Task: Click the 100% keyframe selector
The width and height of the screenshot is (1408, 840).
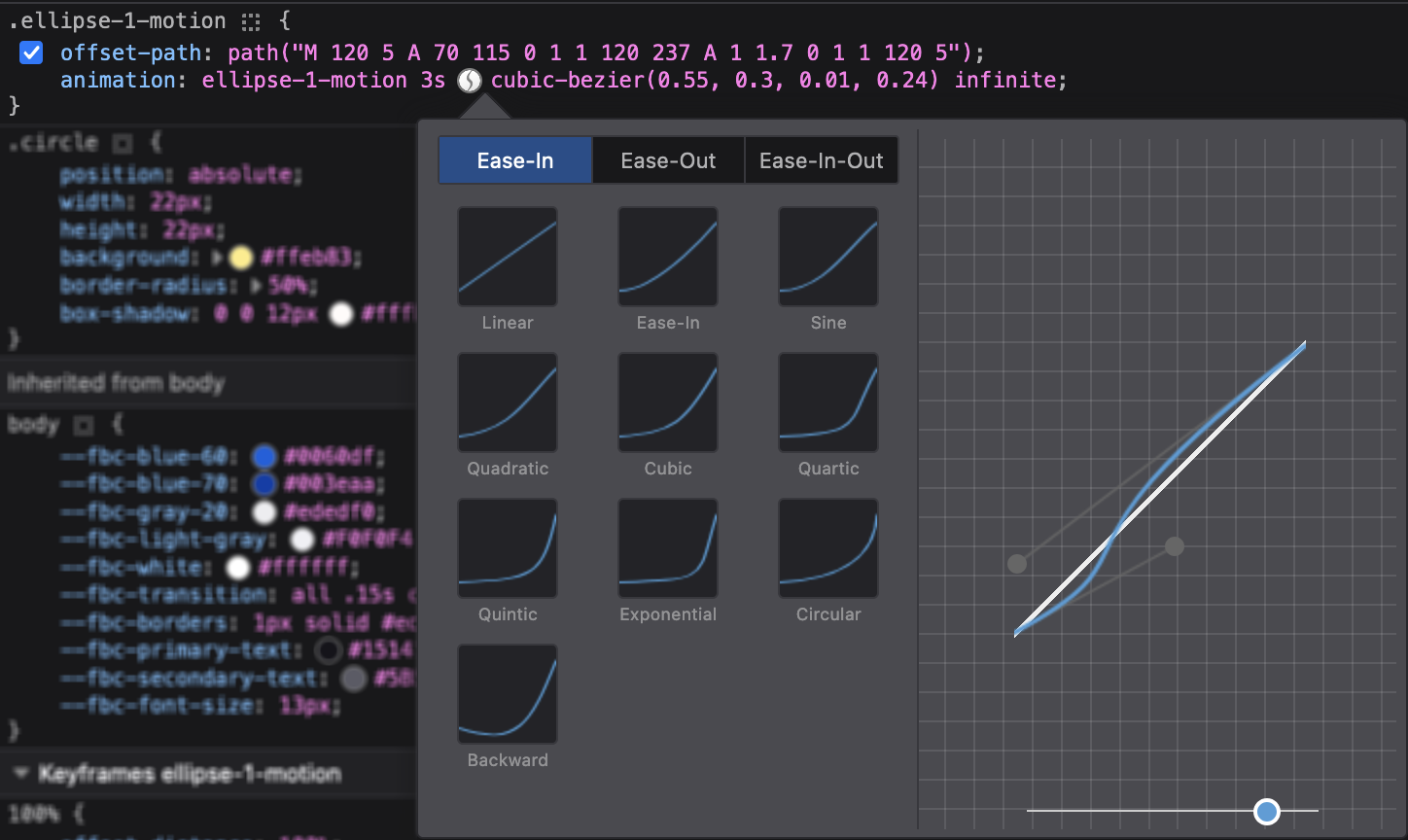Action: coord(33,815)
